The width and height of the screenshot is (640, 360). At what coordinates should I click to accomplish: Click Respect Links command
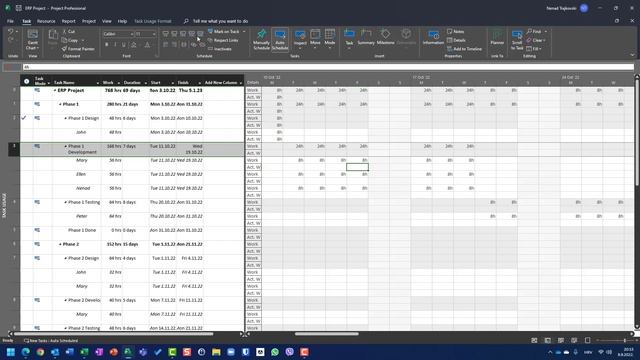pyautogui.click(x=223, y=40)
